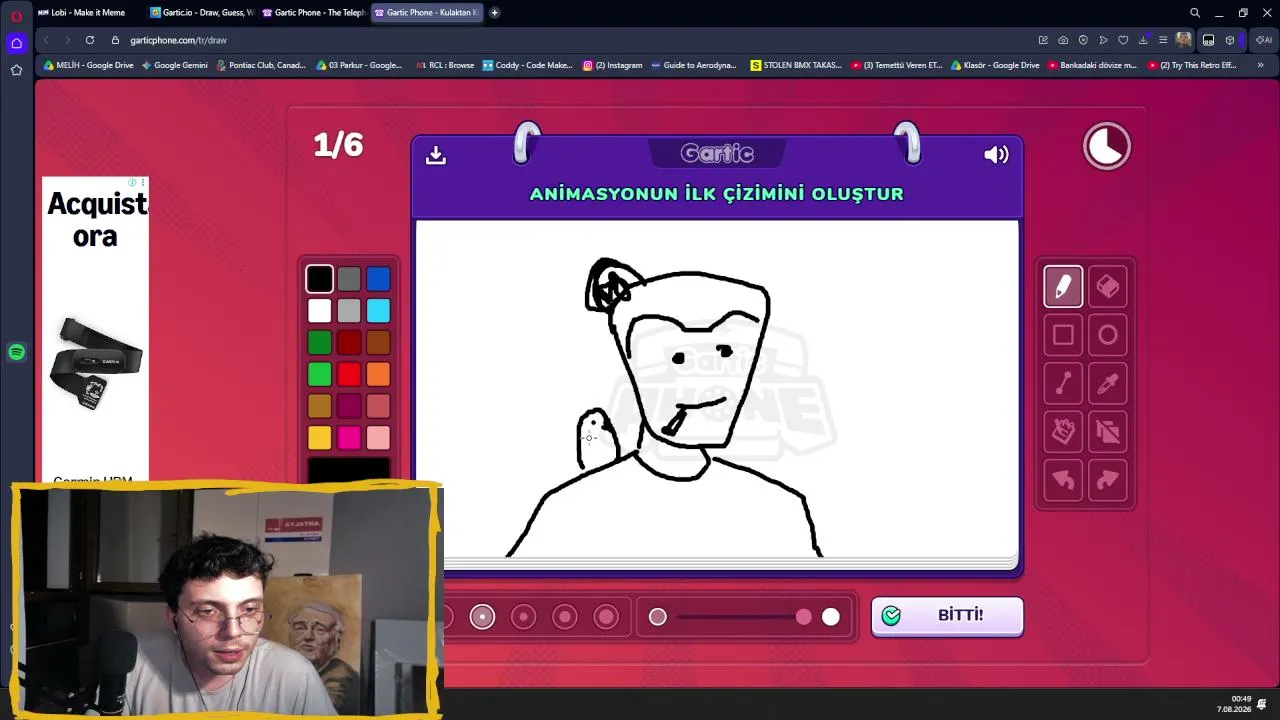
Task: Switch to the Lobi - Make it Meme tab
Action: tap(86, 13)
